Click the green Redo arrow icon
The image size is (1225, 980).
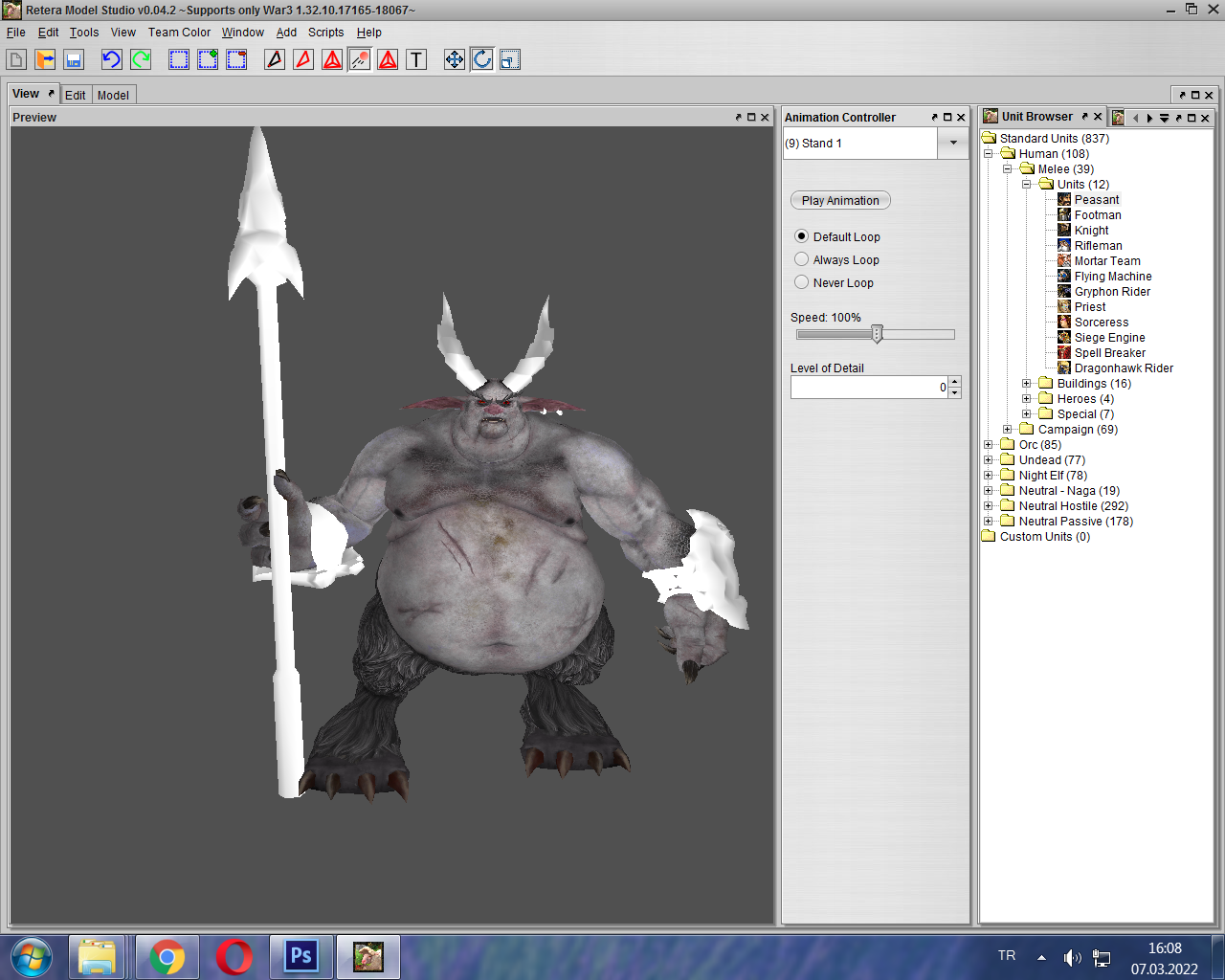(x=141, y=59)
